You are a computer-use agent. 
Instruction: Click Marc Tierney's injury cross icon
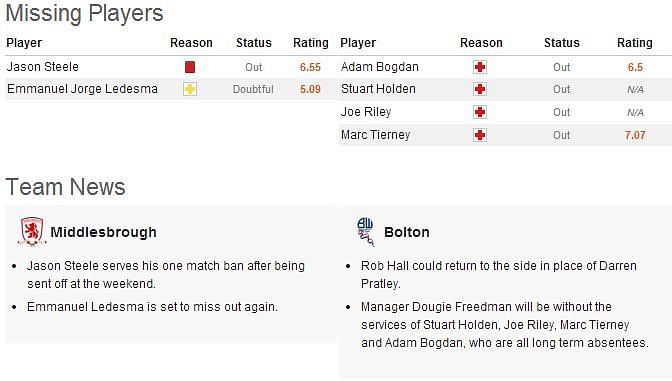point(480,135)
